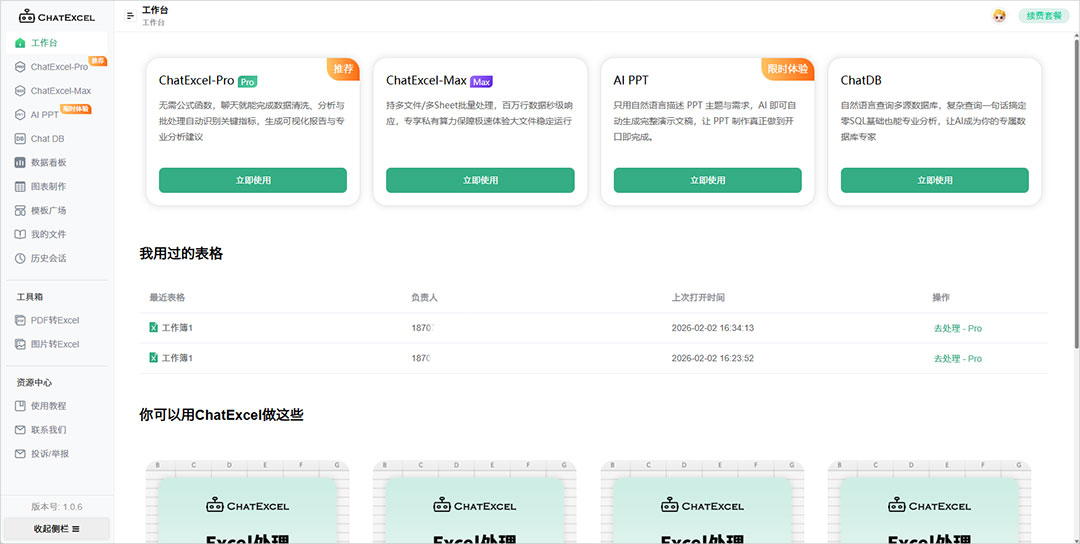This screenshot has height=544, width=1080.
Task: Click the ChatExcel robot logo icon
Action: coord(27,17)
